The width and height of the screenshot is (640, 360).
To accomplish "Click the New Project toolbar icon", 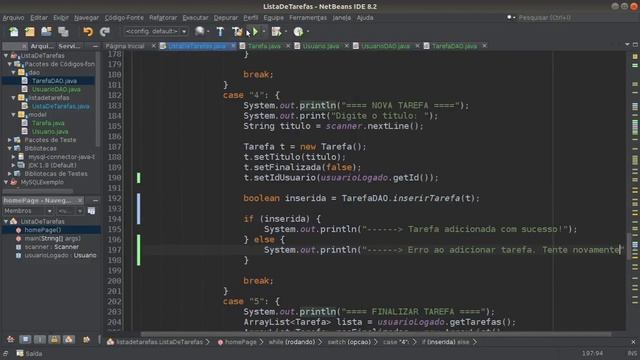I will (30, 31).
